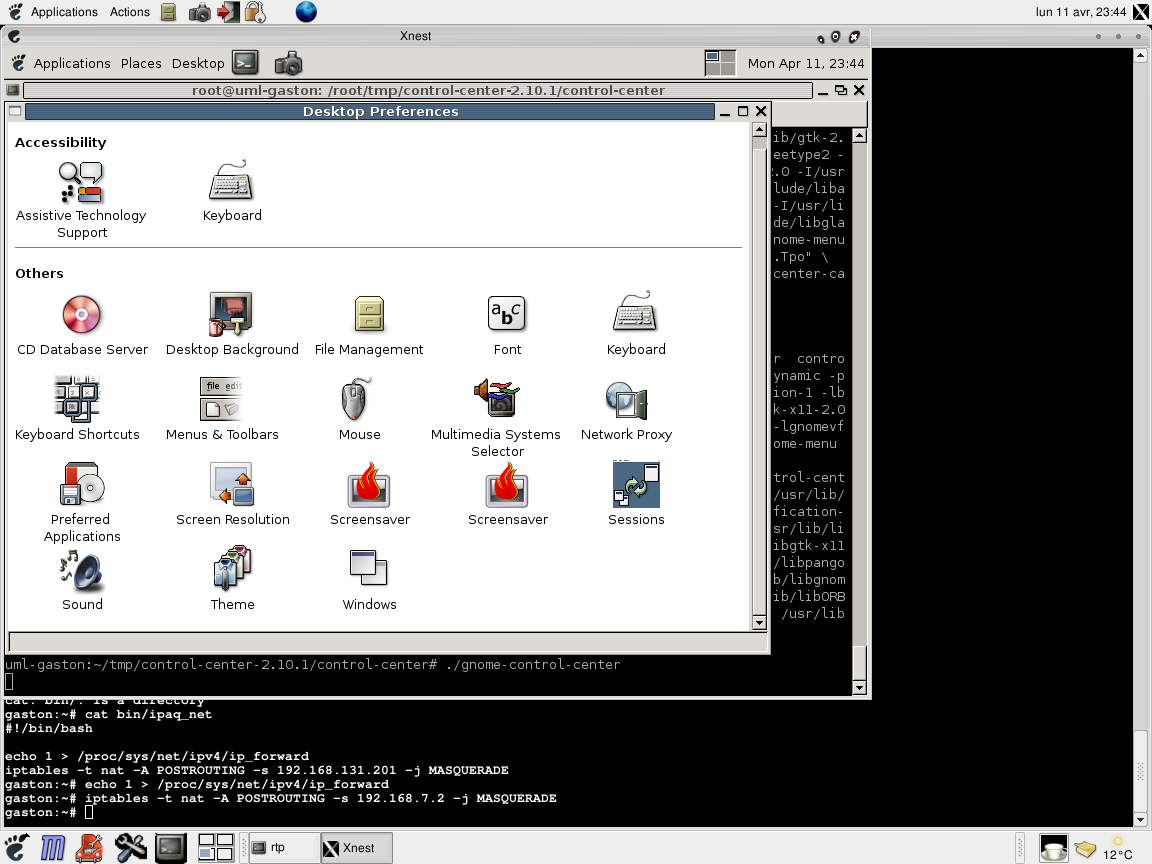Maximize the Desktop Preferences window
Viewport: 1152px width, 864px height.
743,111
